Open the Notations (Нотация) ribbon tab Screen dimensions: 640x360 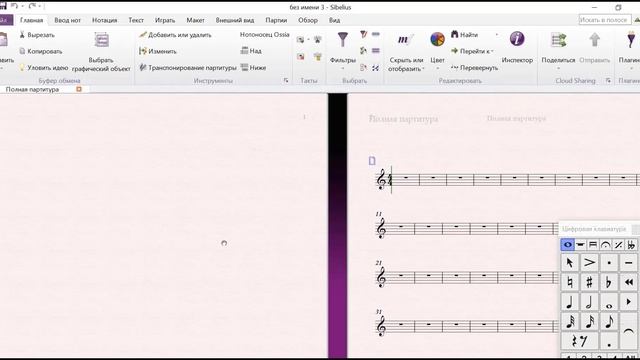pos(104,20)
